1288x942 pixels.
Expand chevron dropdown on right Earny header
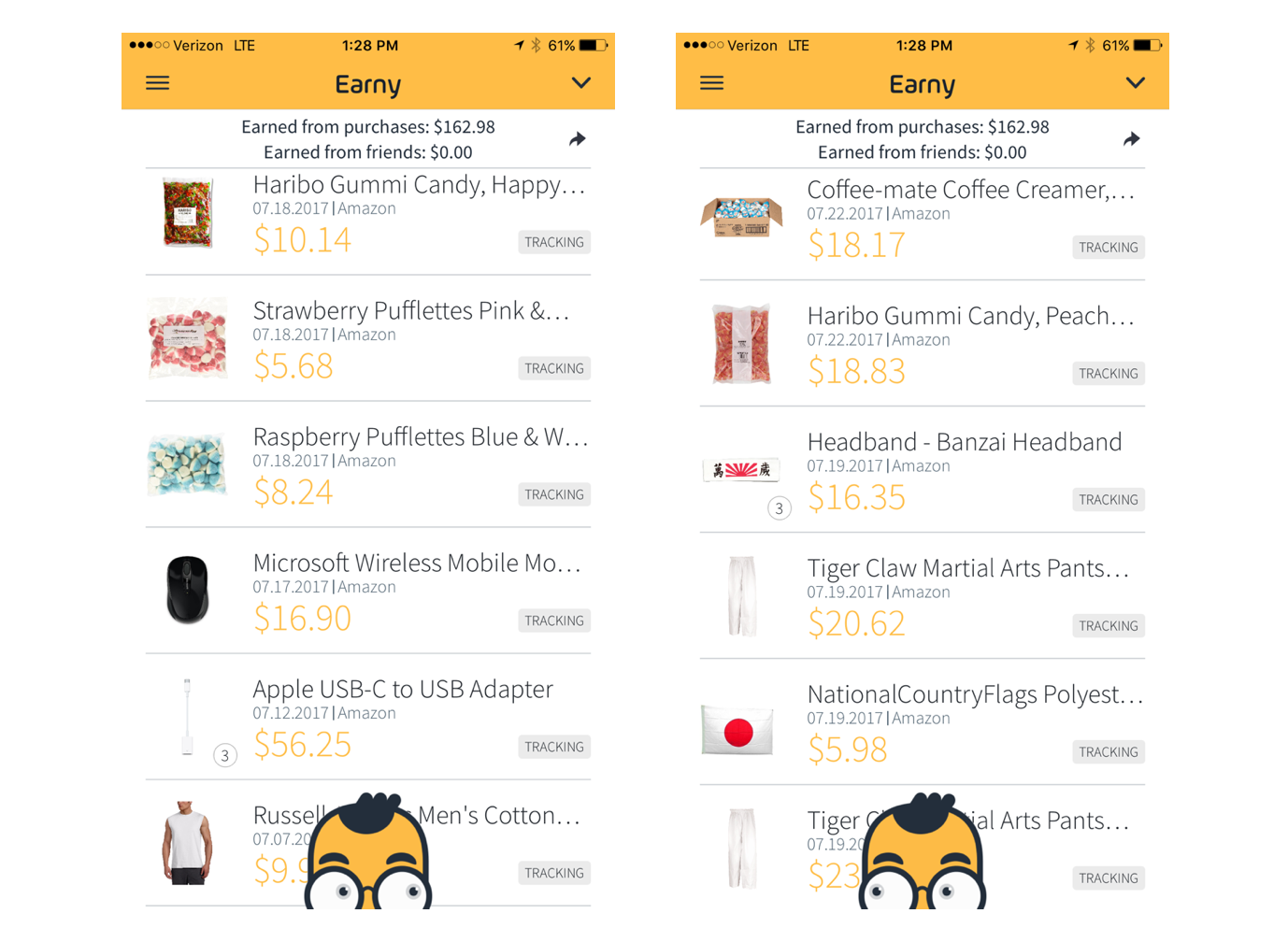pos(1136,83)
